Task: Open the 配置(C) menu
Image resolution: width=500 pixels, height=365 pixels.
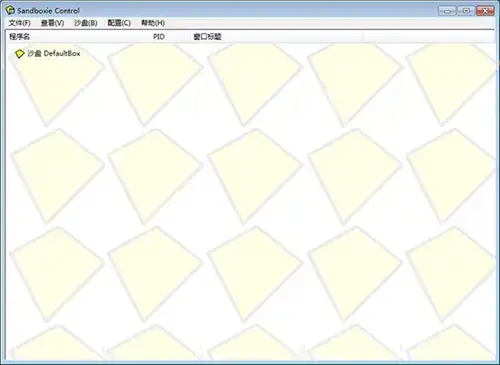Action: click(x=119, y=23)
